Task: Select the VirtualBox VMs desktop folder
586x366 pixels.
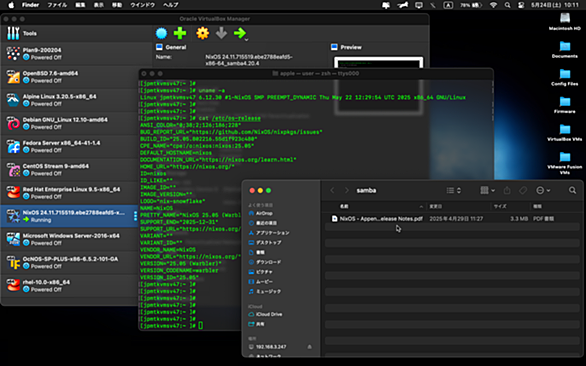Action: [565, 132]
